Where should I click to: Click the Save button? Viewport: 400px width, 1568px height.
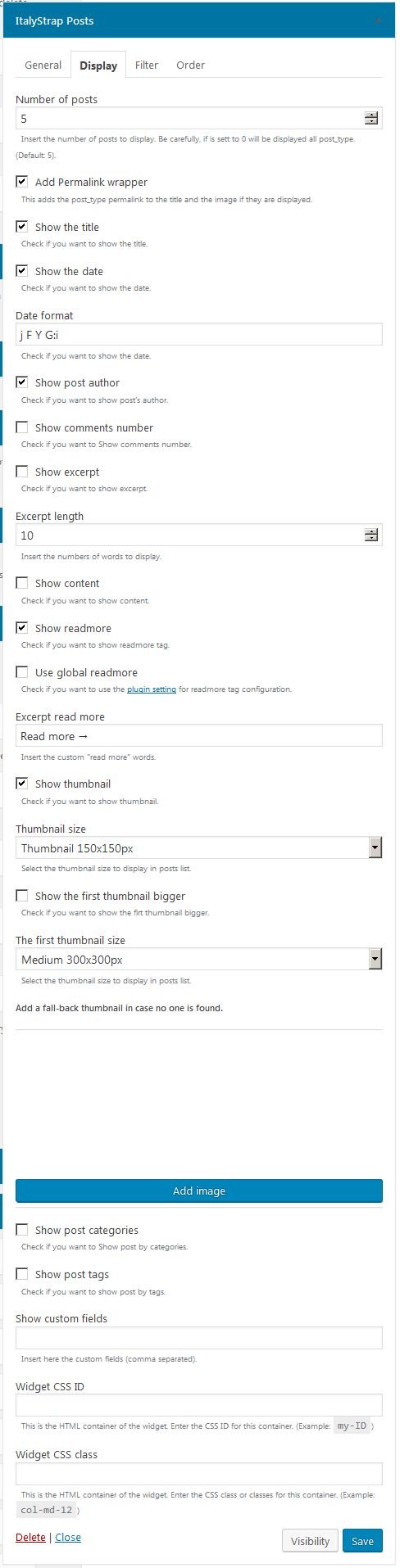[362, 1540]
